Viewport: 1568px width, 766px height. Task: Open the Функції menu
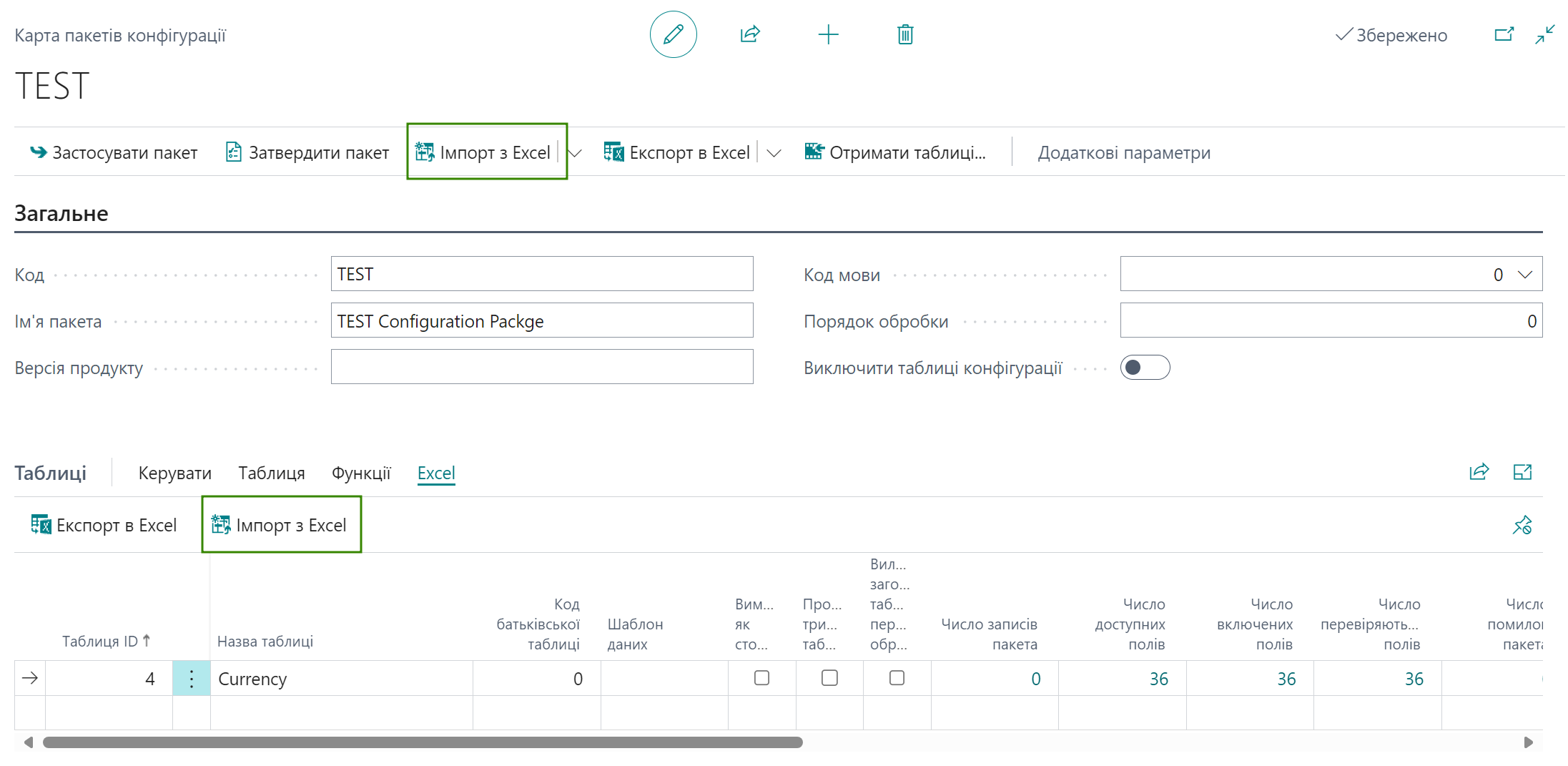coord(361,473)
